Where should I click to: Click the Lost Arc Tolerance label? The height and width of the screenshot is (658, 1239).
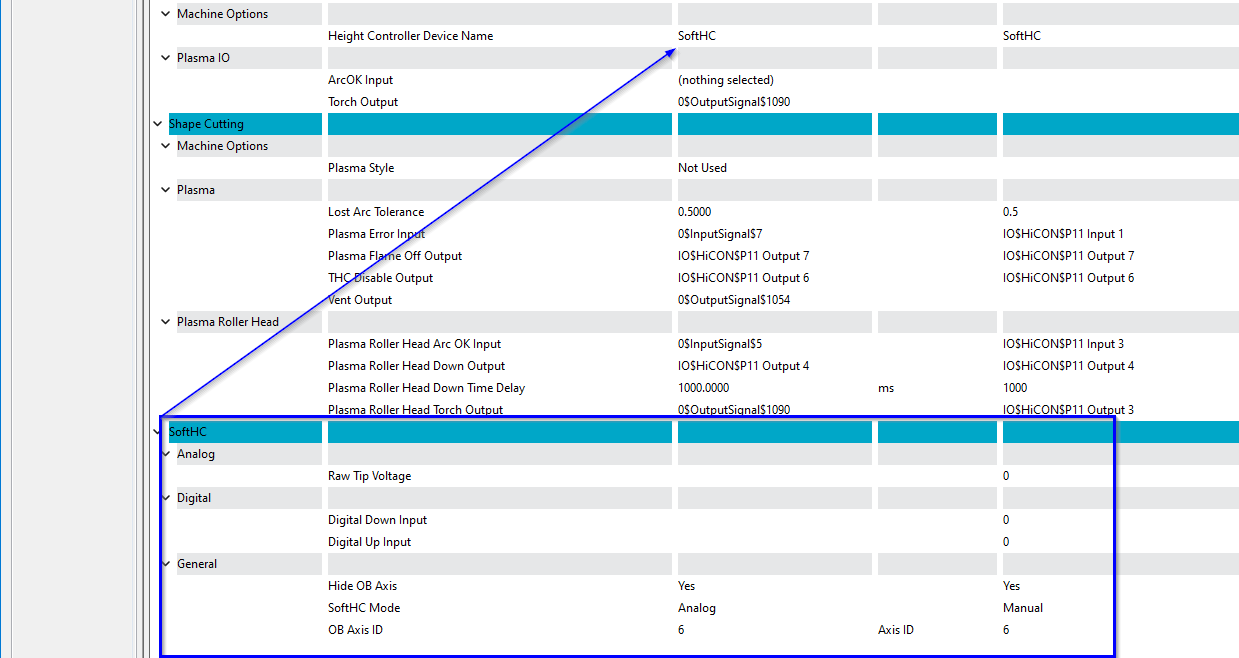[x=376, y=212]
